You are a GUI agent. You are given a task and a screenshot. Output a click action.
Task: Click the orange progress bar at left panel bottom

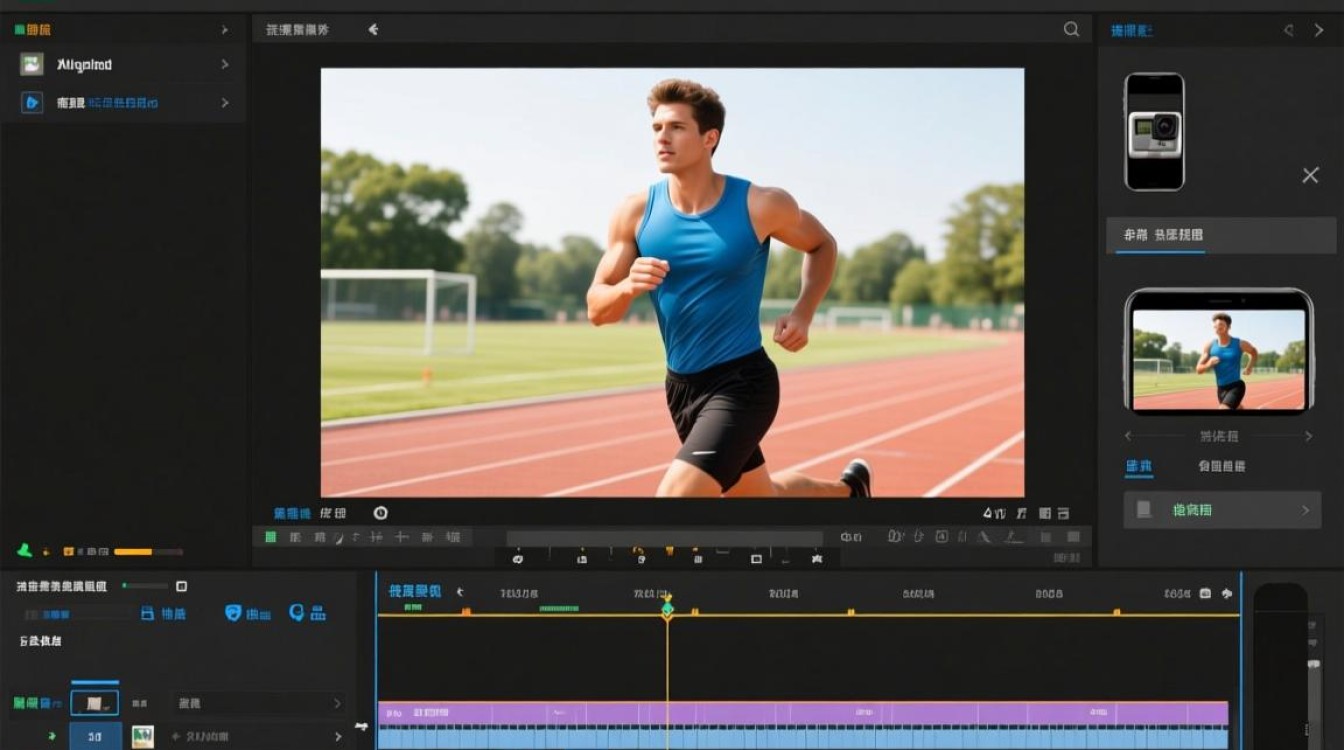(x=133, y=551)
